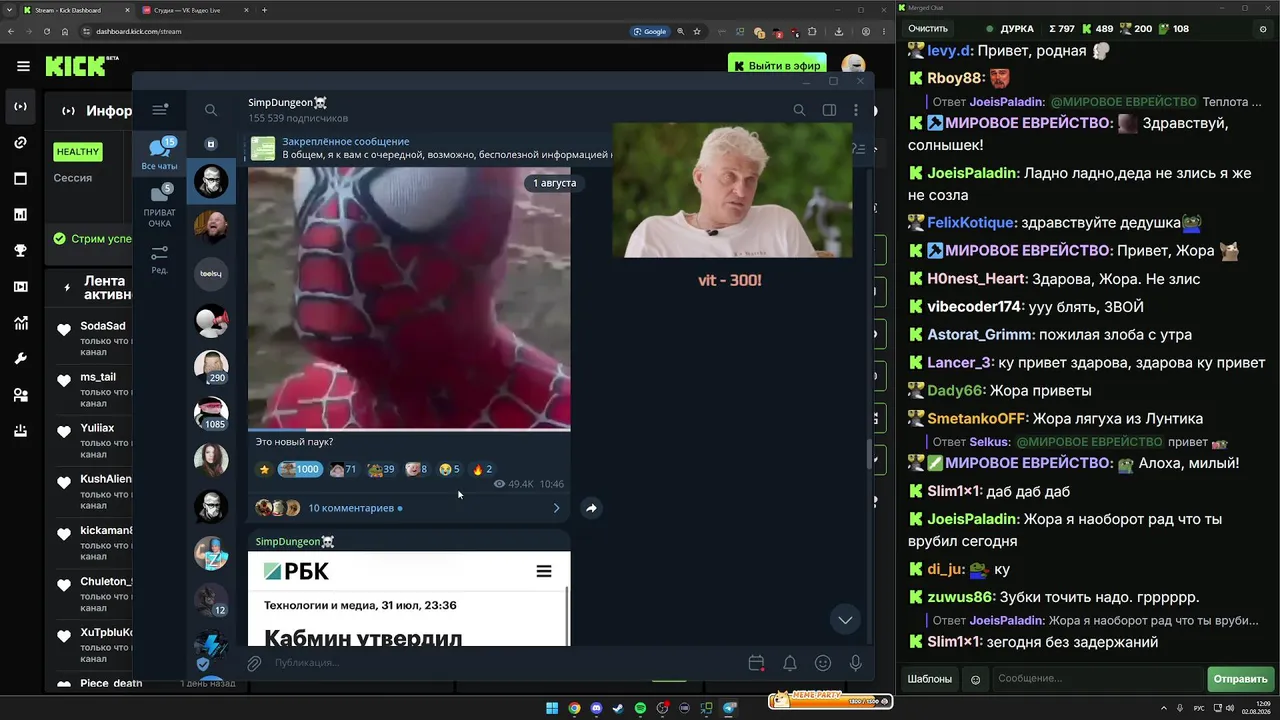This screenshot has height=720, width=1280.
Task: Open the Kick sidebar trophy icon
Action: (20, 251)
